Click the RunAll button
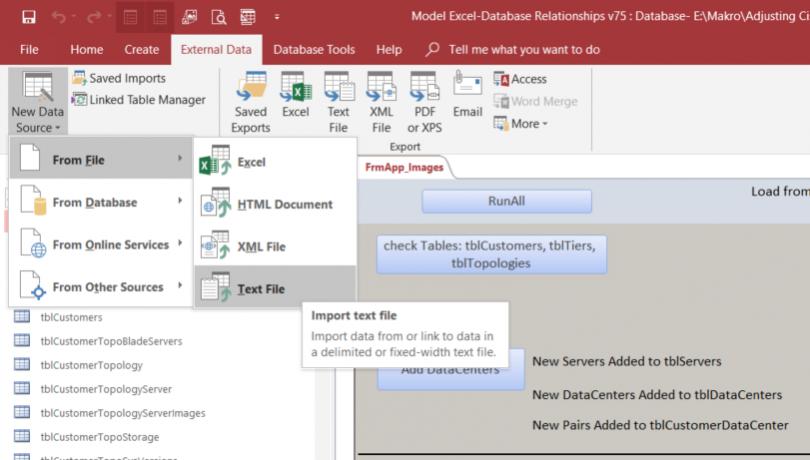The height and width of the screenshot is (460, 810). 507,201
